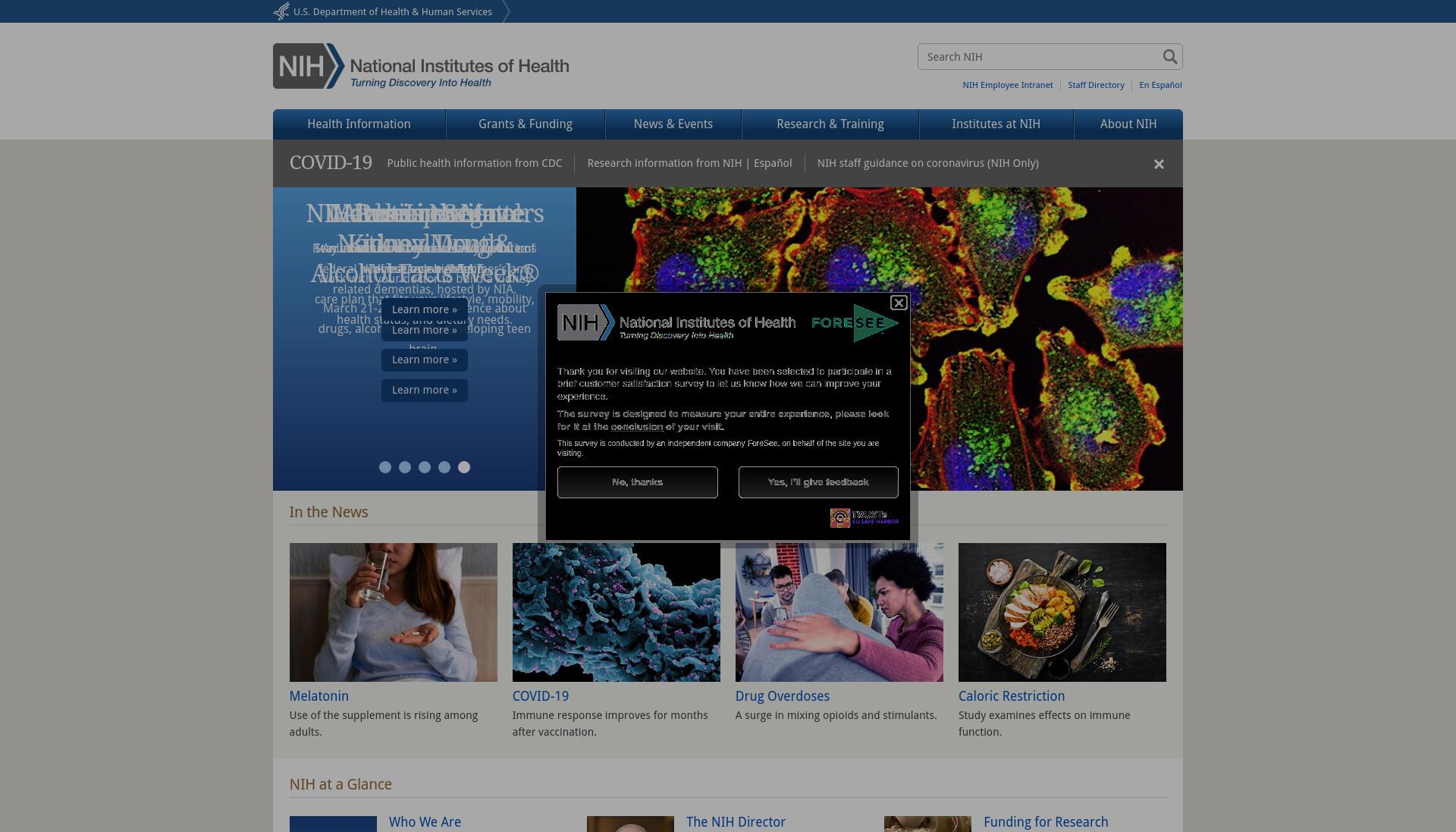Open the Who We Are link
This screenshot has width=1456, height=832.
pos(425,822)
